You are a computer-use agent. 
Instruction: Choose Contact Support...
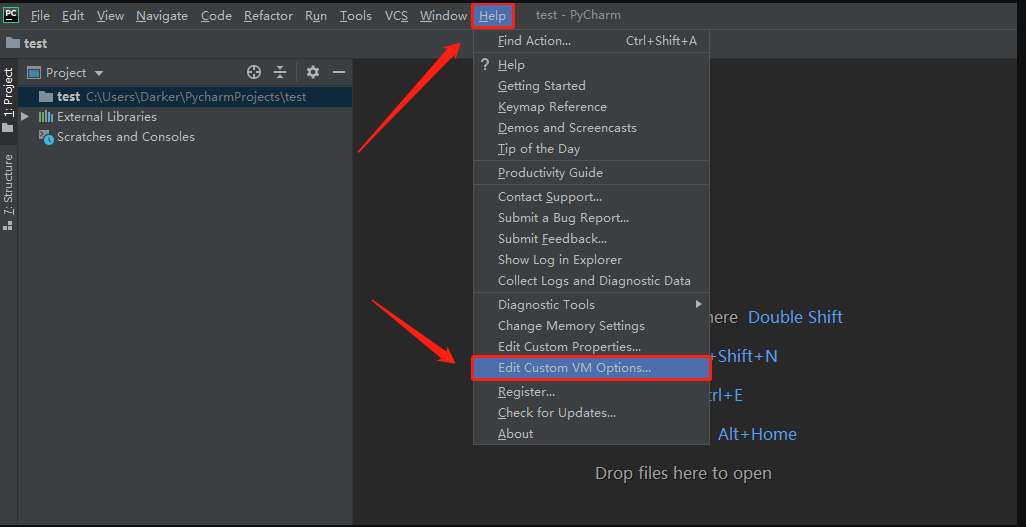click(x=592, y=197)
